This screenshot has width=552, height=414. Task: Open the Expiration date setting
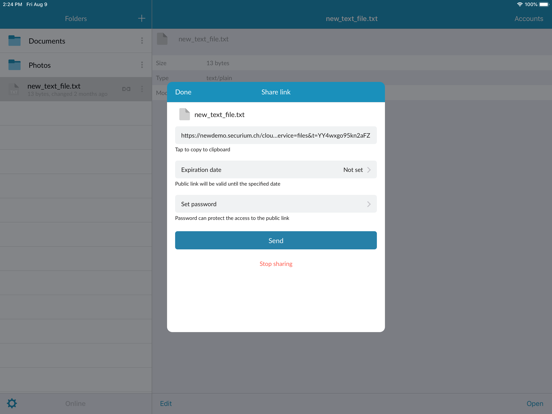tap(276, 170)
